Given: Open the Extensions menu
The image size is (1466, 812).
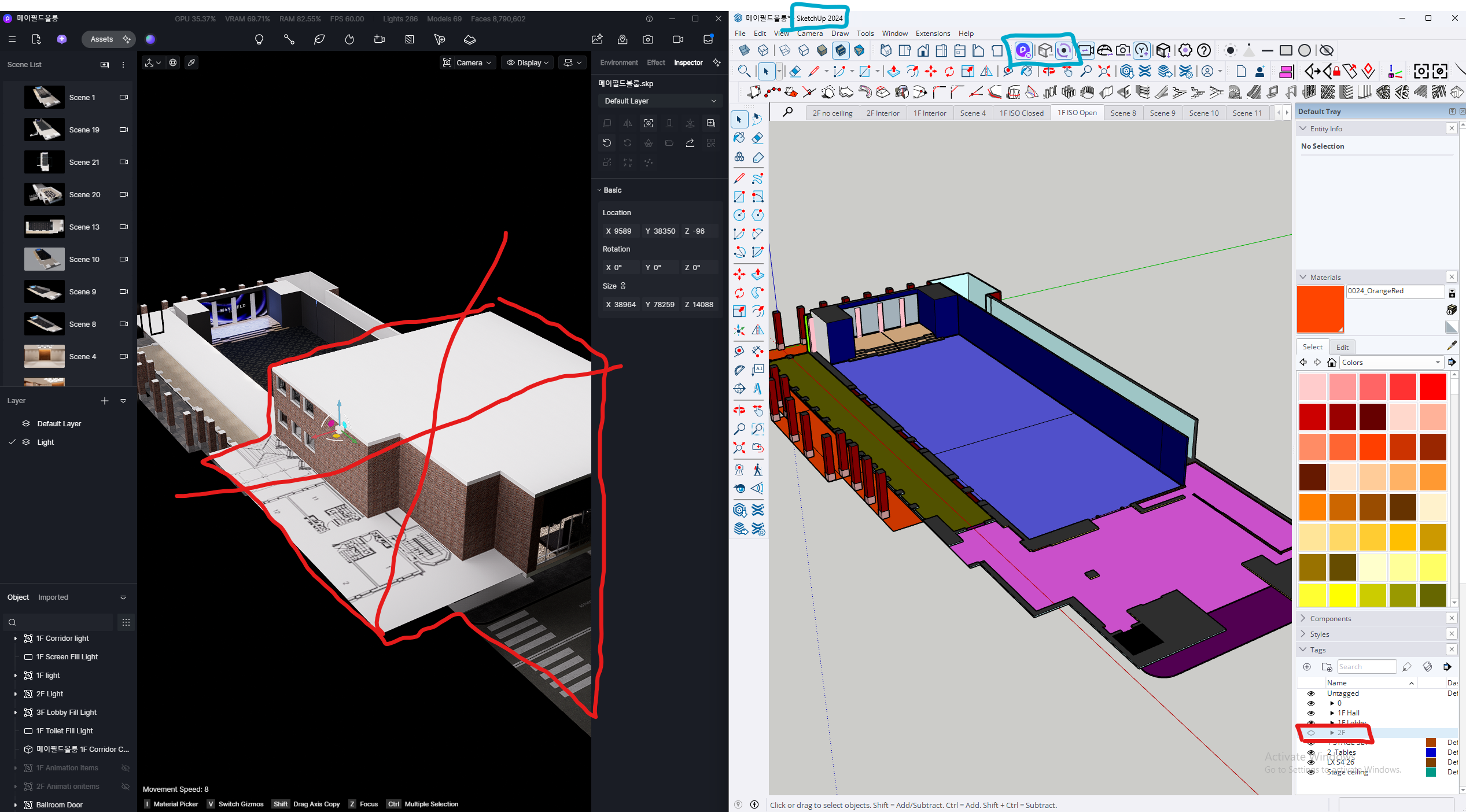Looking at the screenshot, I should pos(933,34).
